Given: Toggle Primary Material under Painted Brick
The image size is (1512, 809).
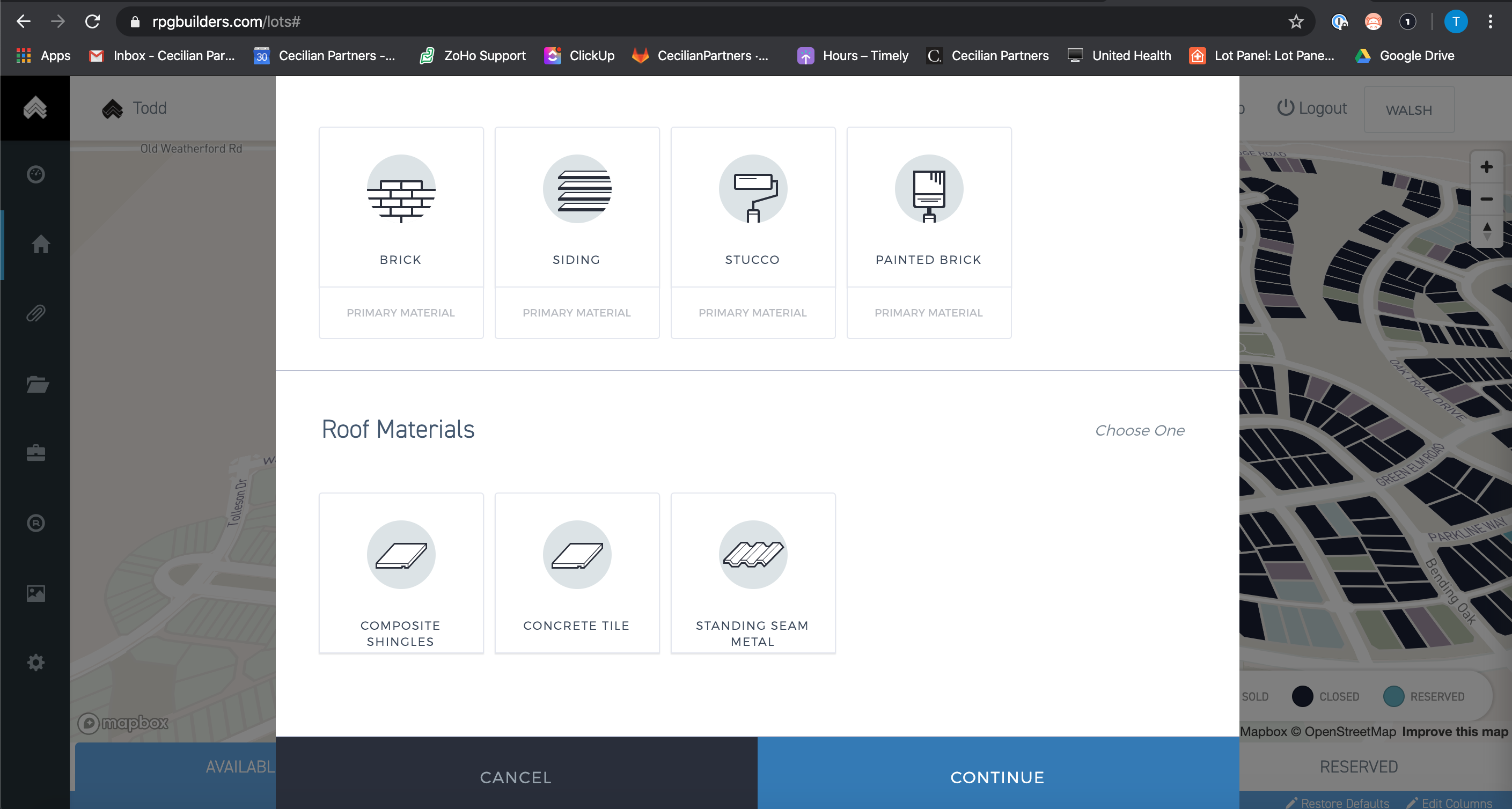Looking at the screenshot, I should point(929,313).
